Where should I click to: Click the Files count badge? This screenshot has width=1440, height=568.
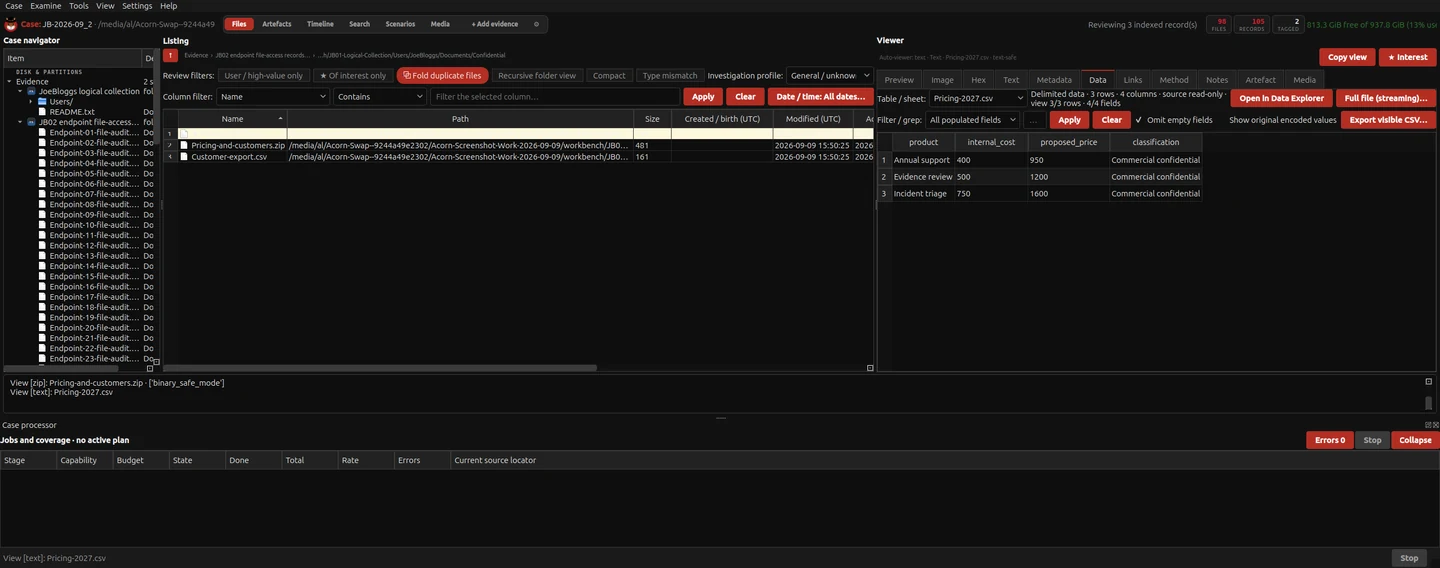click(1218, 24)
